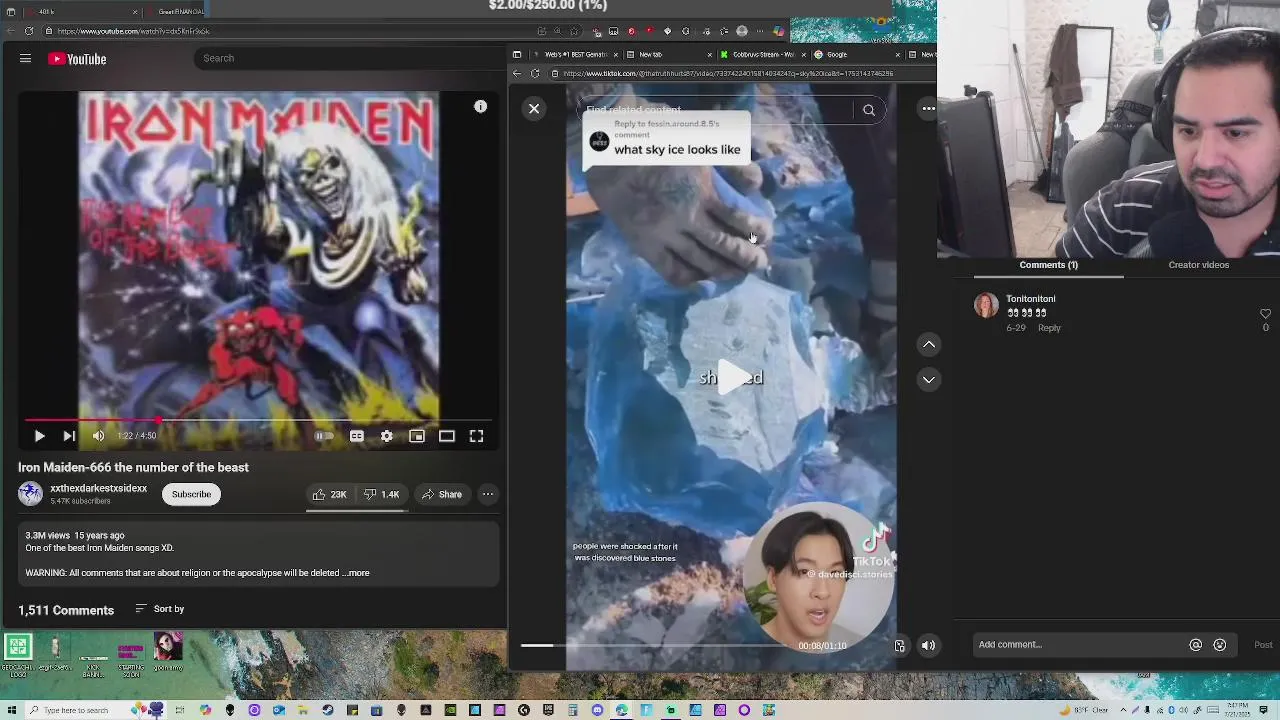Focus the Add comment field
The height and width of the screenshot is (720, 1280).
tap(1080, 645)
